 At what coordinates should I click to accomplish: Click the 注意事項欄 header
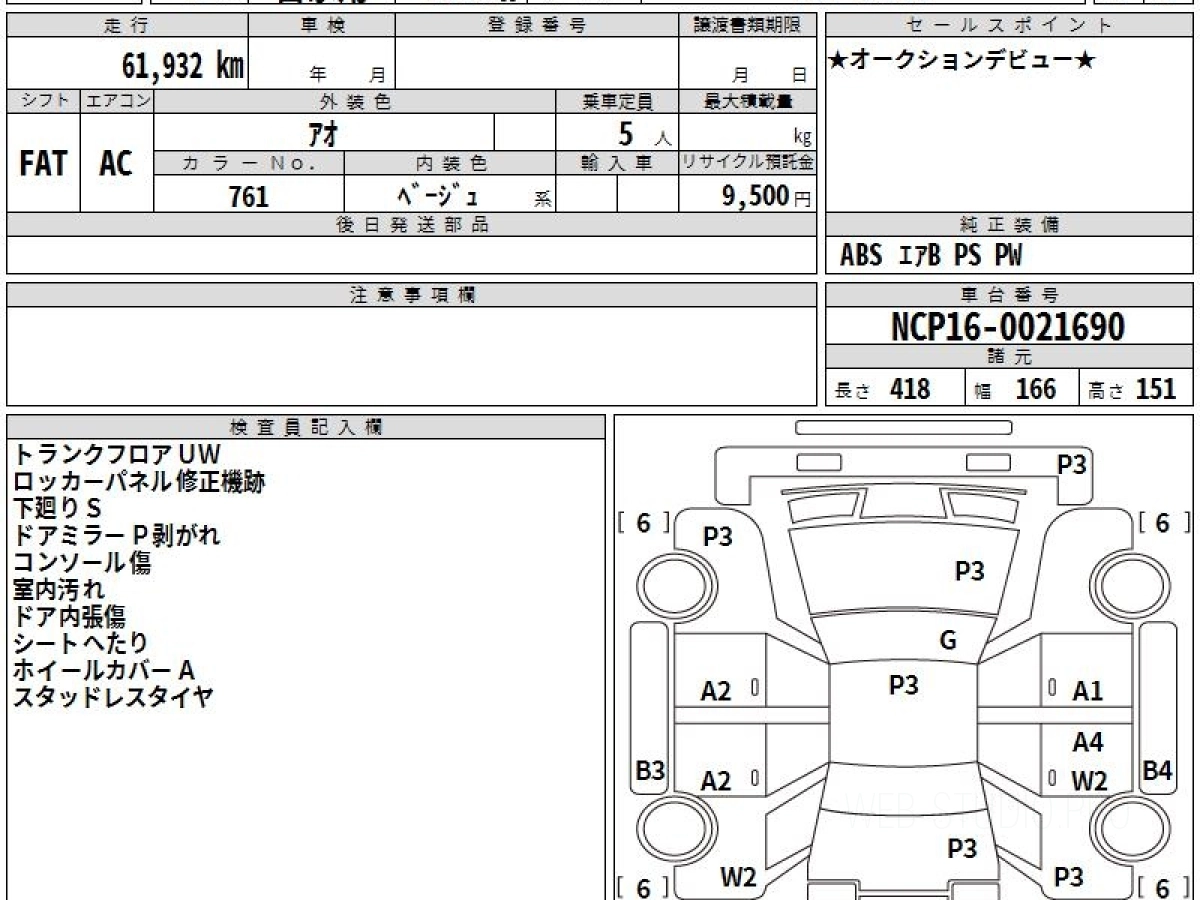click(x=412, y=295)
